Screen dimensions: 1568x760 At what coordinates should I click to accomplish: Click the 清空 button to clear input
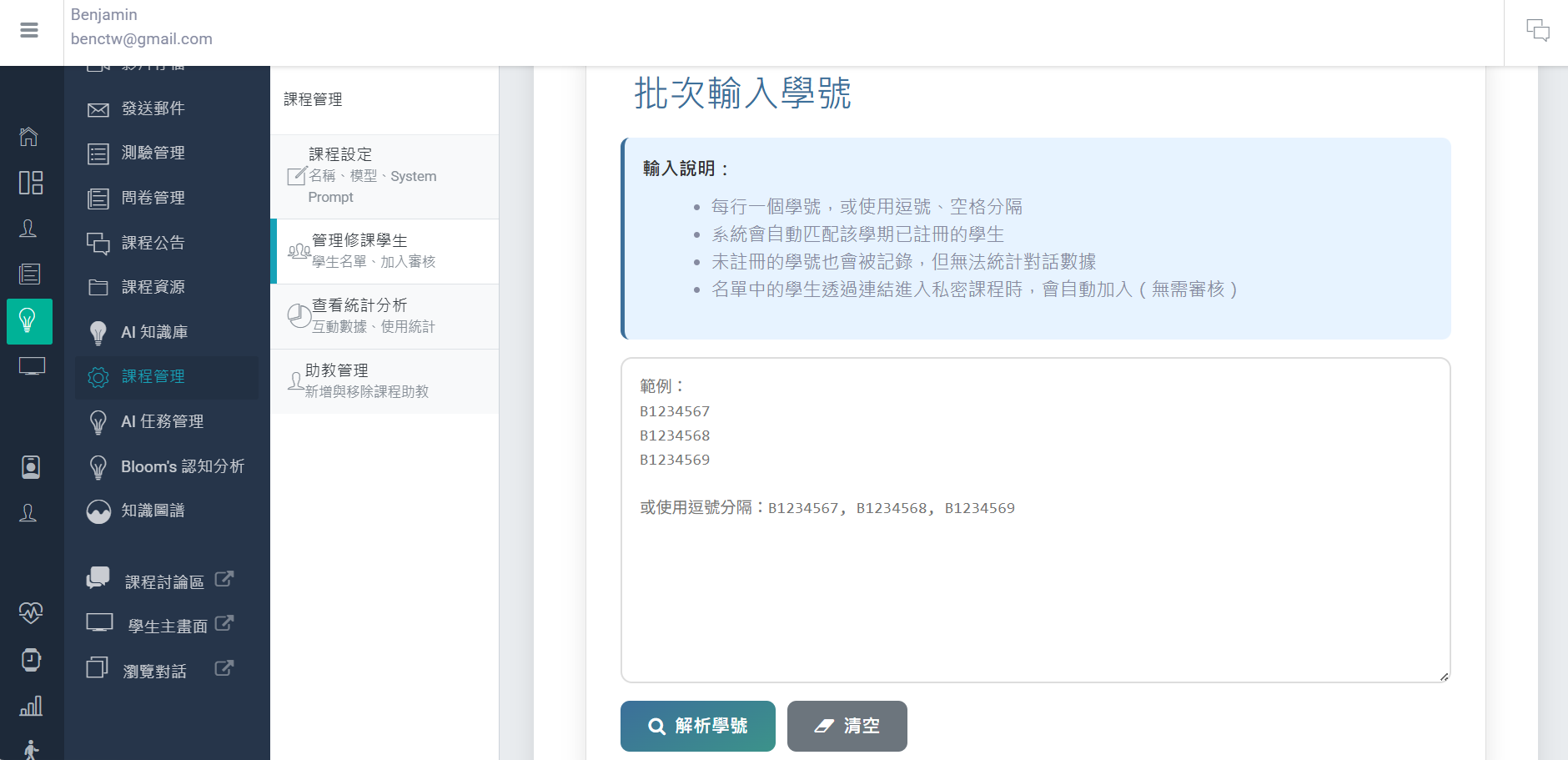(x=847, y=726)
